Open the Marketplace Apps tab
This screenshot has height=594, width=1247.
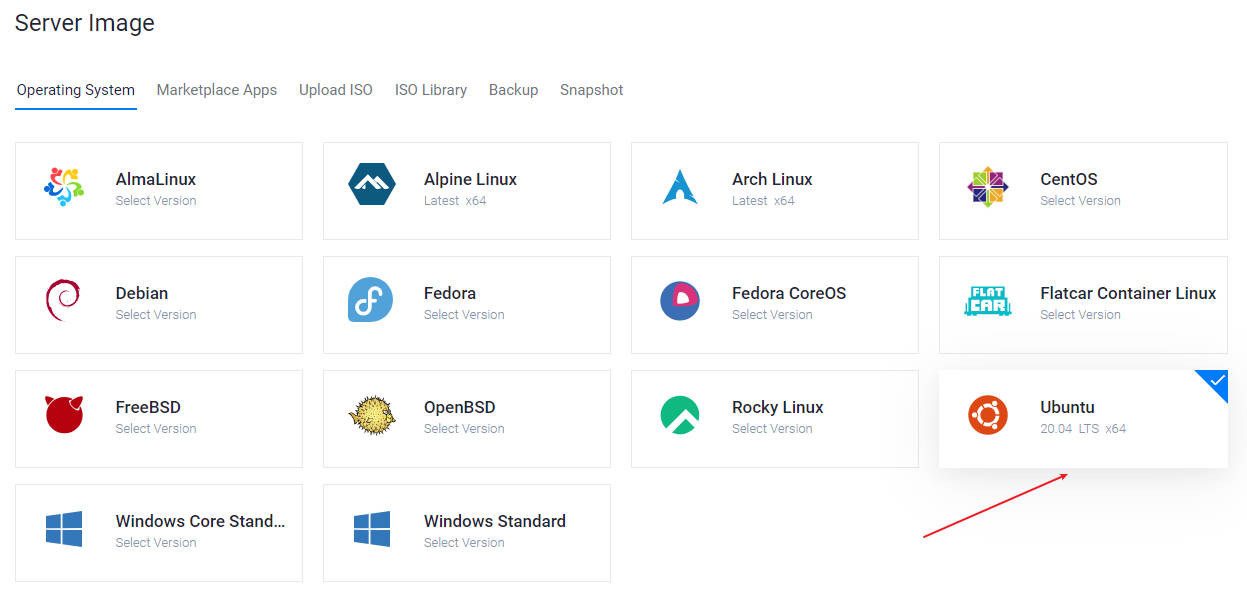coord(217,90)
